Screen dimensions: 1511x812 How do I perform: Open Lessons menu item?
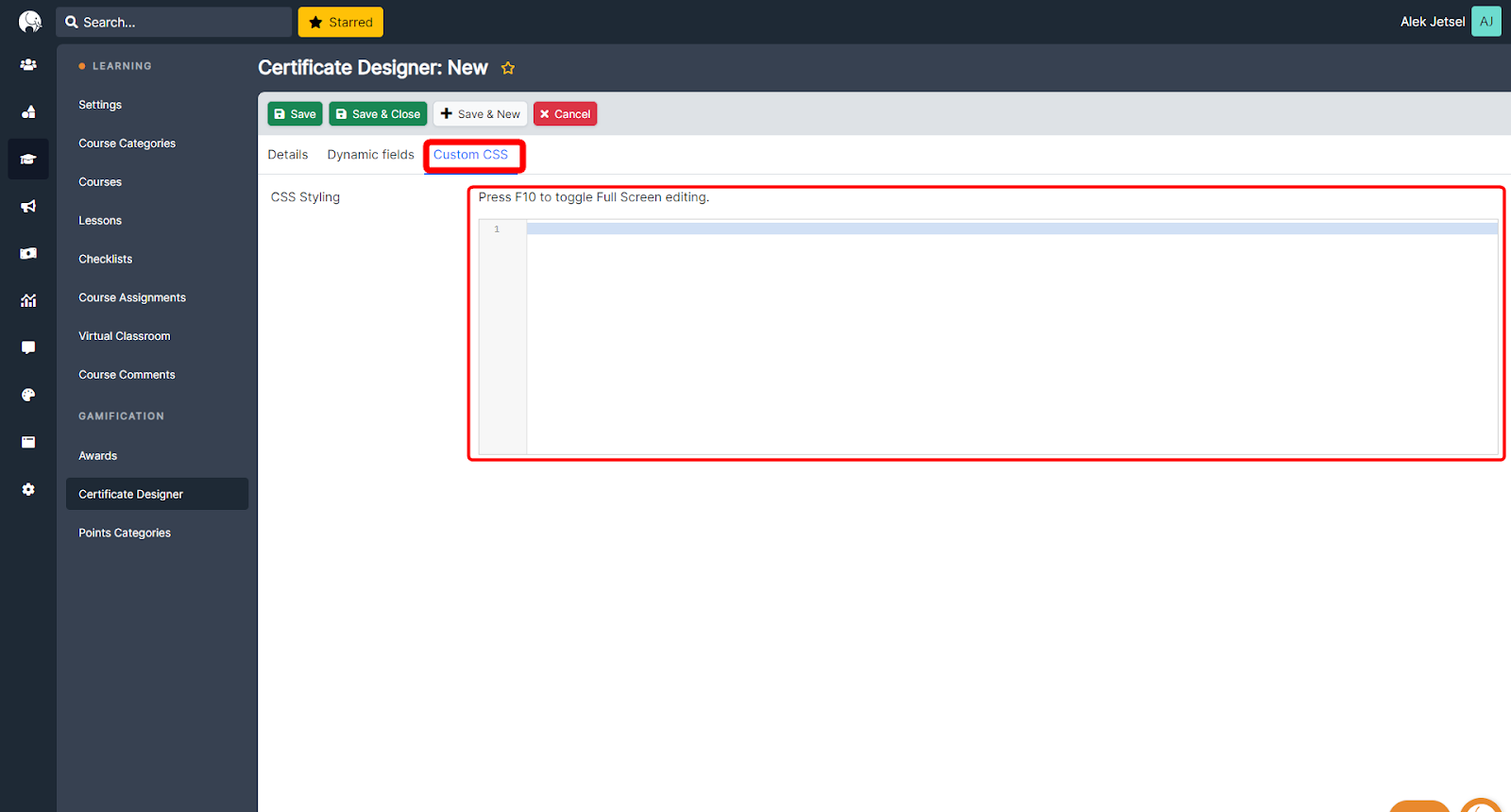point(100,221)
